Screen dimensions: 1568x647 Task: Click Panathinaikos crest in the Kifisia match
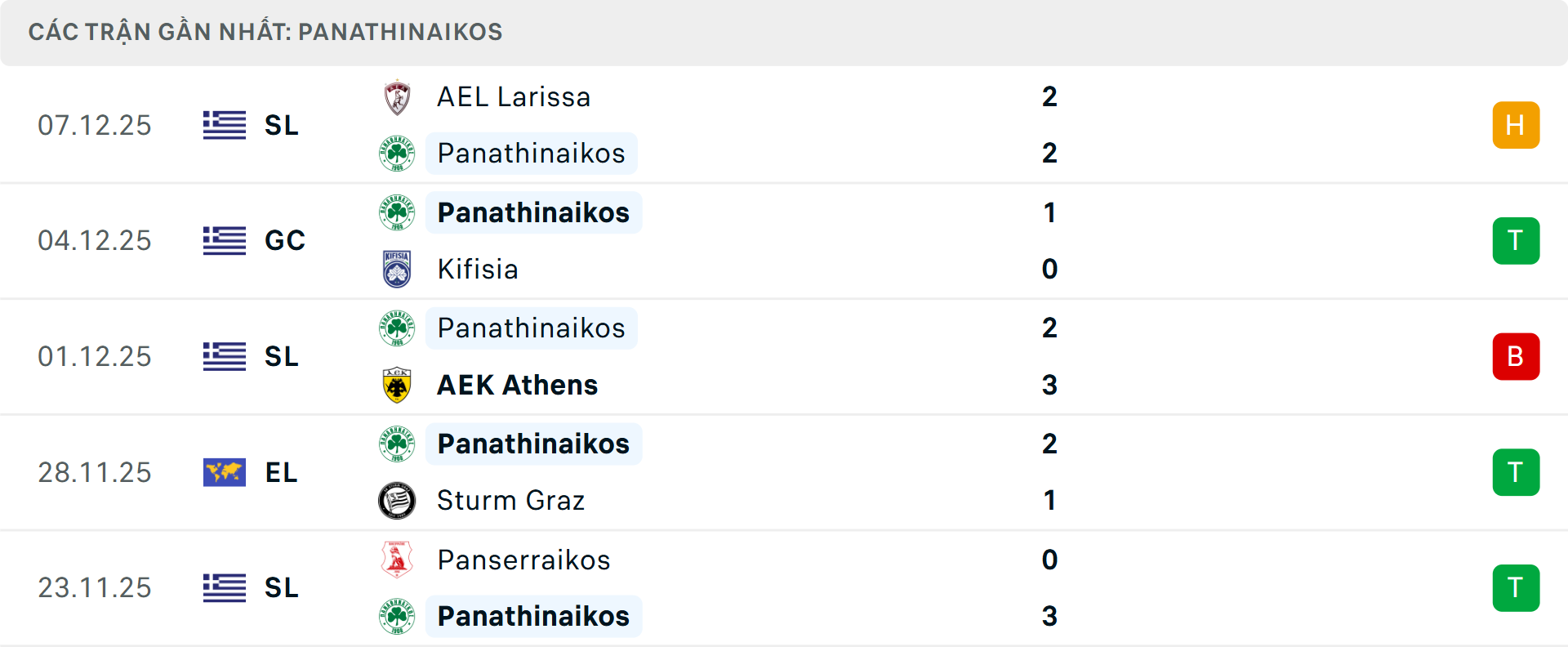tap(397, 212)
